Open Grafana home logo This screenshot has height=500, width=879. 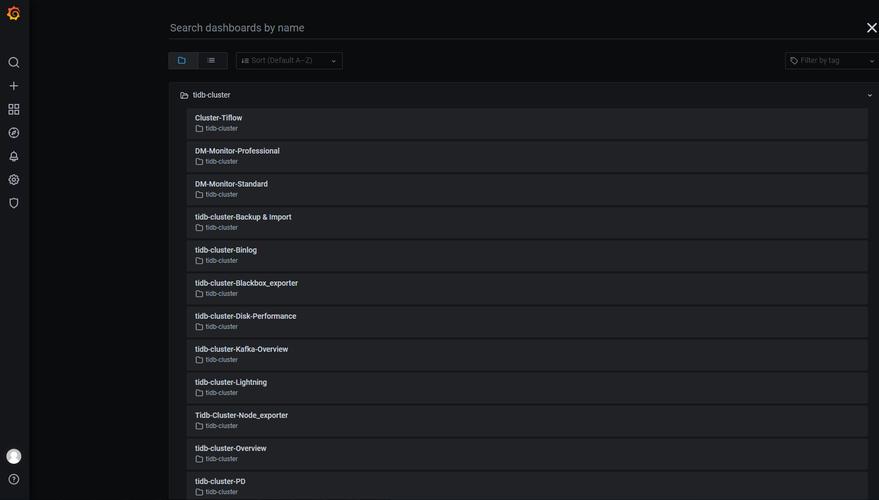pyautogui.click(x=13, y=13)
